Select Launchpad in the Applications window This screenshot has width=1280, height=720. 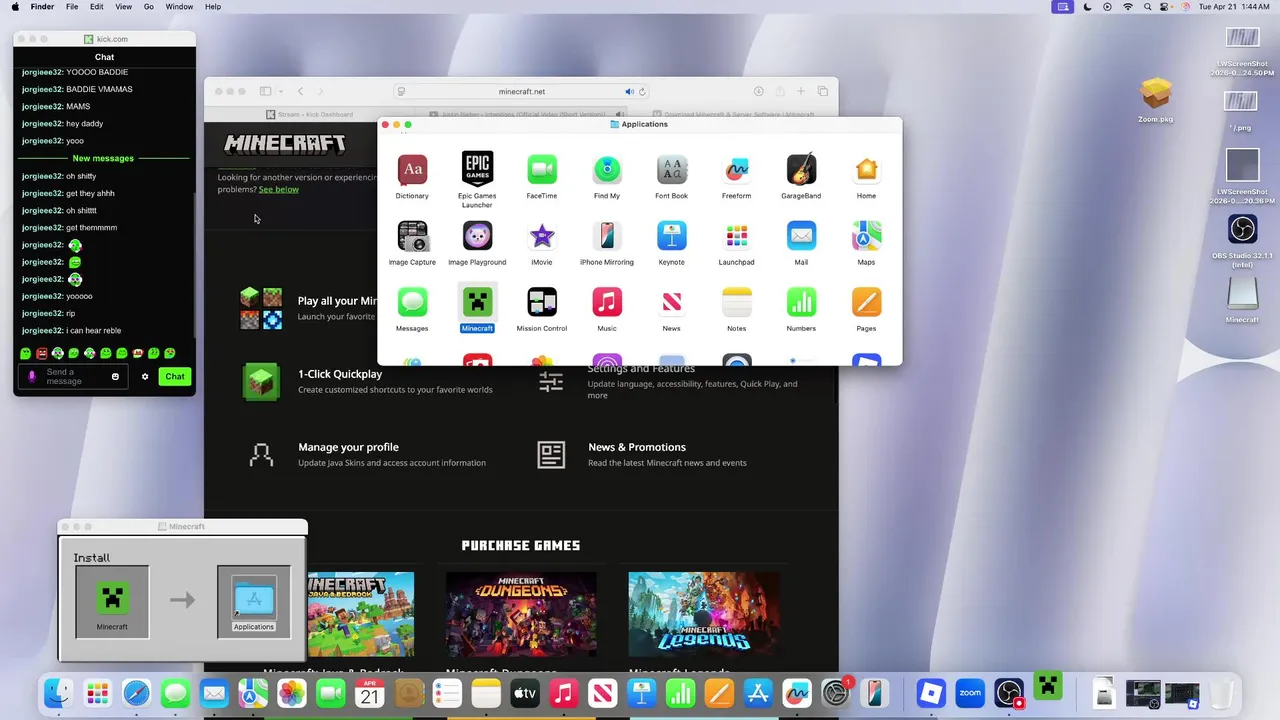[737, 236]
